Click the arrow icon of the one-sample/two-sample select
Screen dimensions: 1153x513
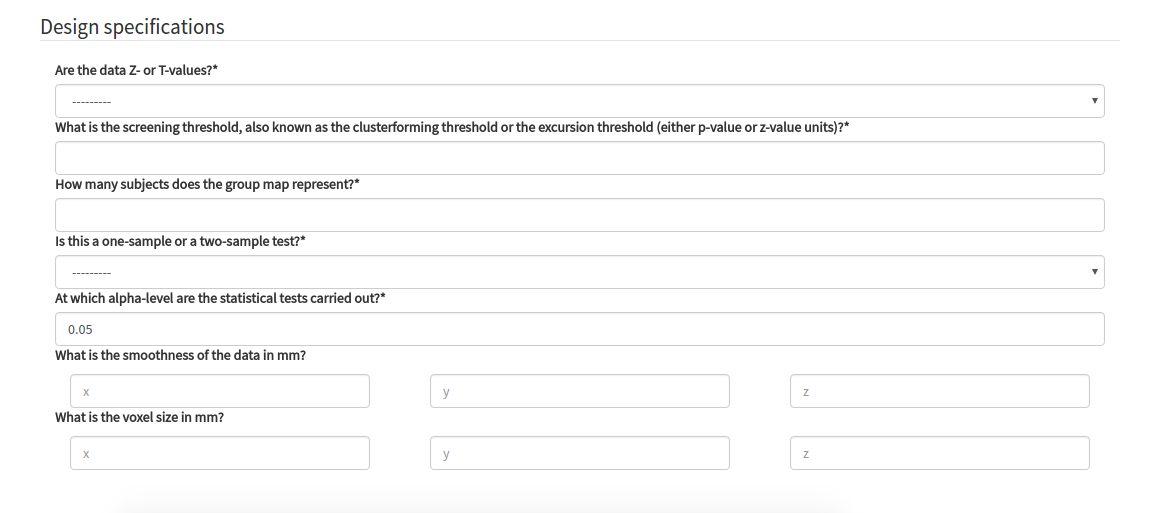pyautogui.click(x=1094, y=272)
